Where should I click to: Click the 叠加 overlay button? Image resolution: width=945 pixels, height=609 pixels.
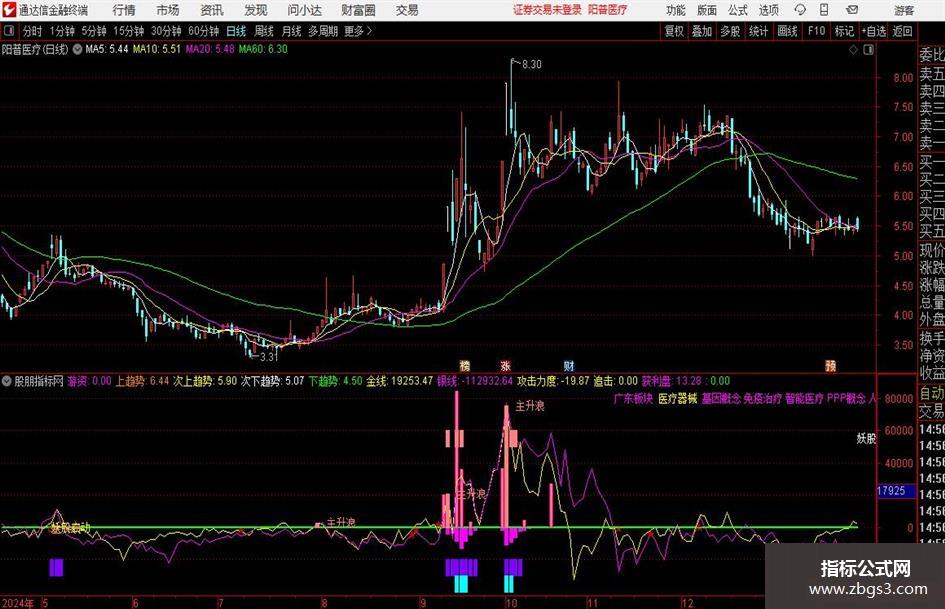(x=702, y=31)
